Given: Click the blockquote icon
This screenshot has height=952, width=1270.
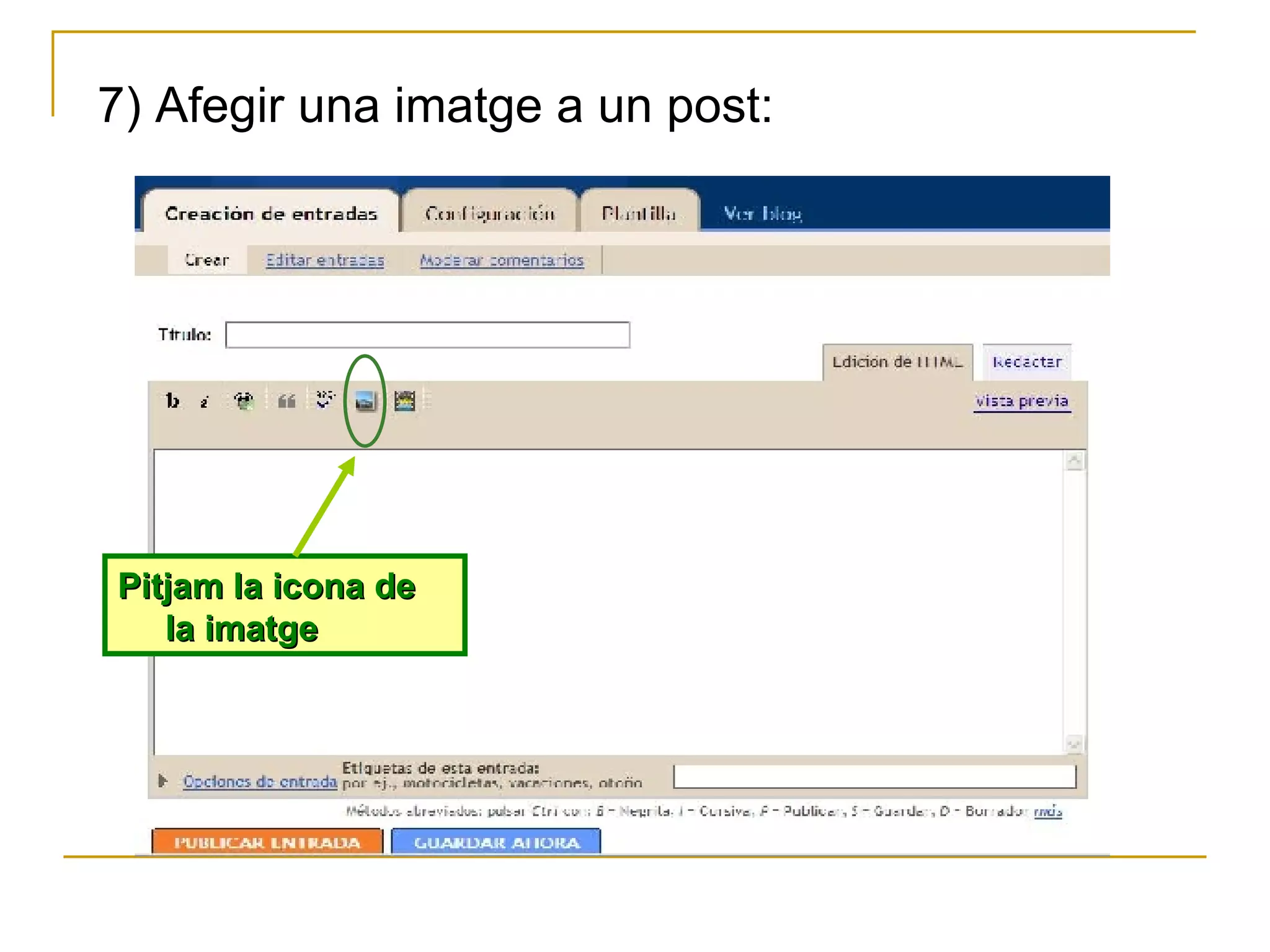Looking at the screenshot, I should [x=286, y=402].
